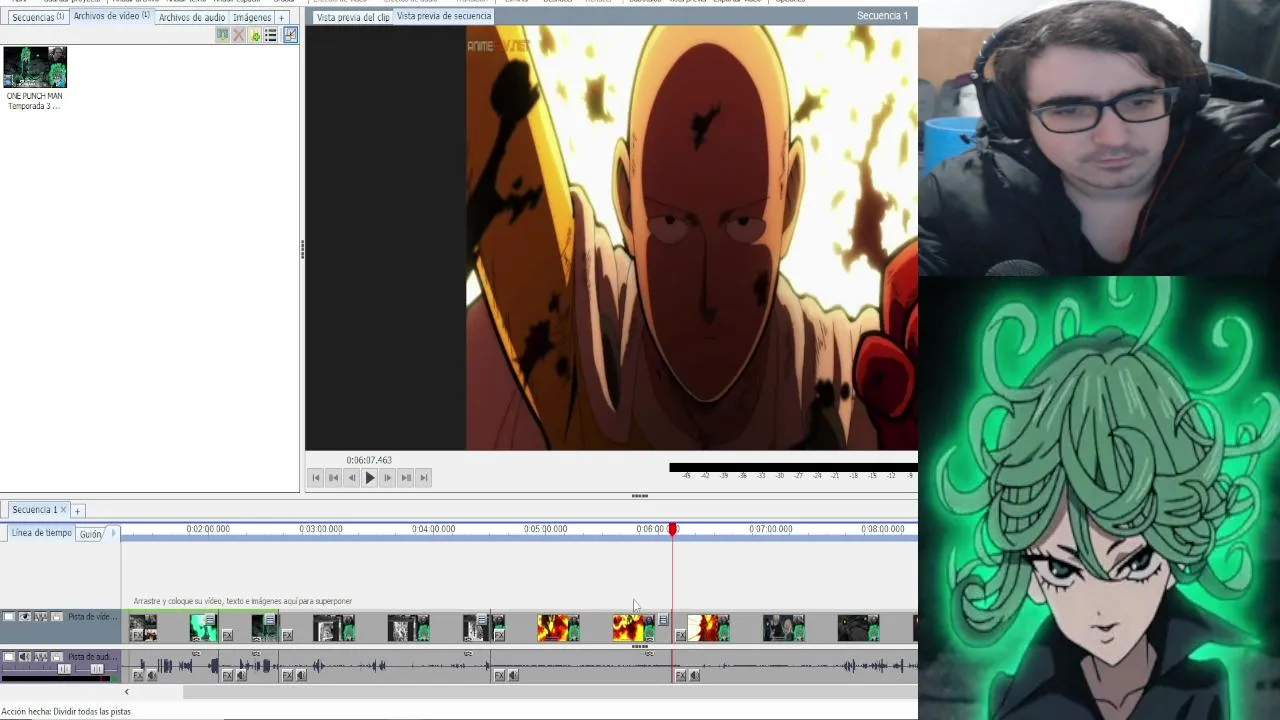
Task: Add a new sequence with plus
Action: coord(77,511)
